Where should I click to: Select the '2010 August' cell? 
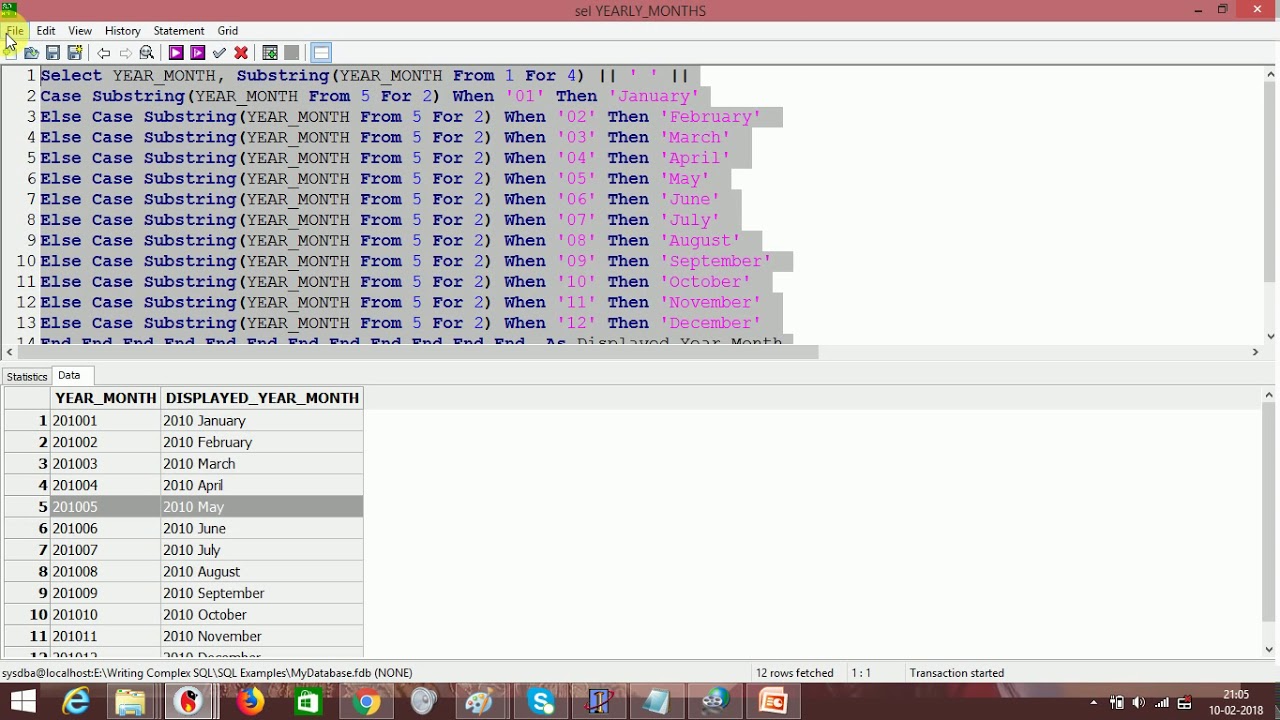pos(262,572)
